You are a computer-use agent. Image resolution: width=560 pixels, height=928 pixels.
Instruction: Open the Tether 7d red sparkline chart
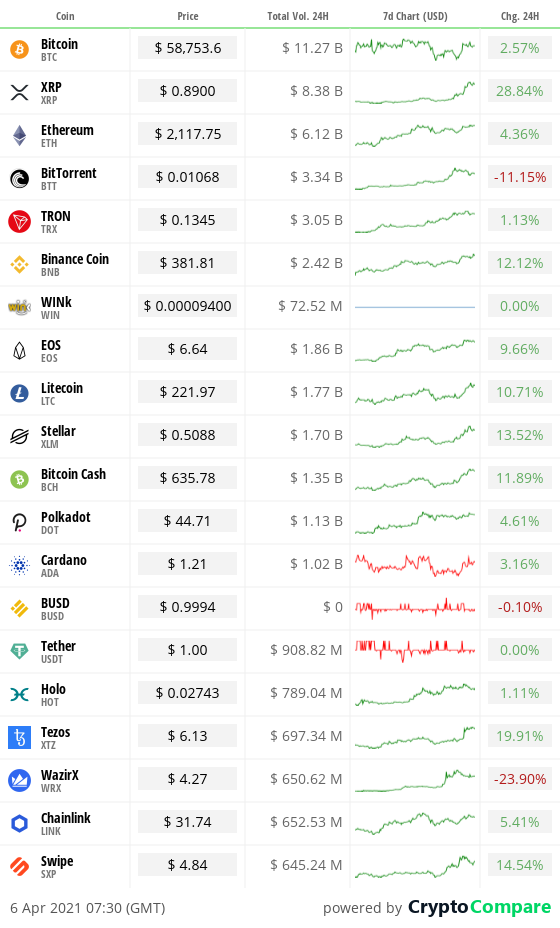tap(415, 650)
